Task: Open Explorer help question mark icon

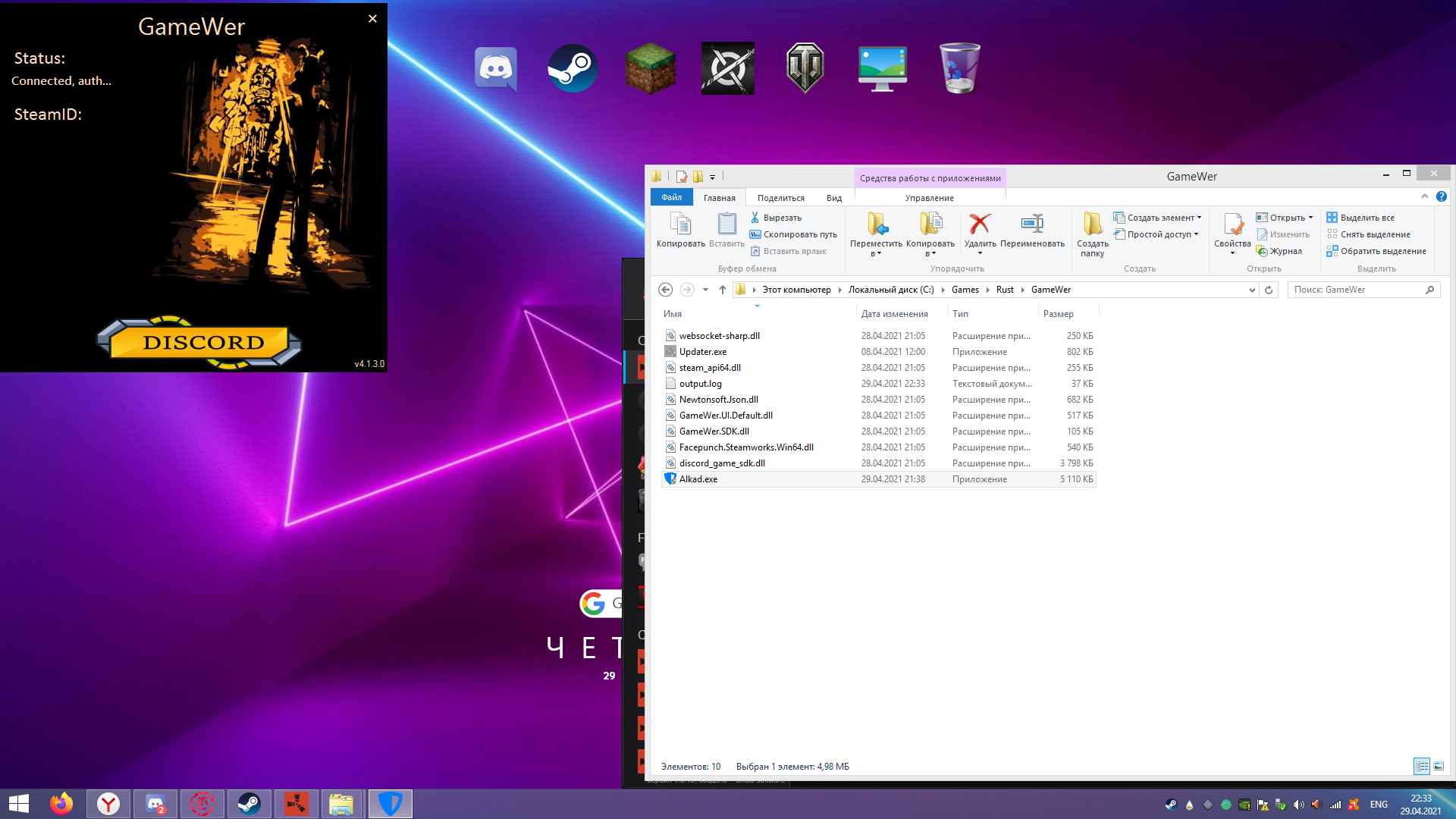Action: click(1441, 196)
